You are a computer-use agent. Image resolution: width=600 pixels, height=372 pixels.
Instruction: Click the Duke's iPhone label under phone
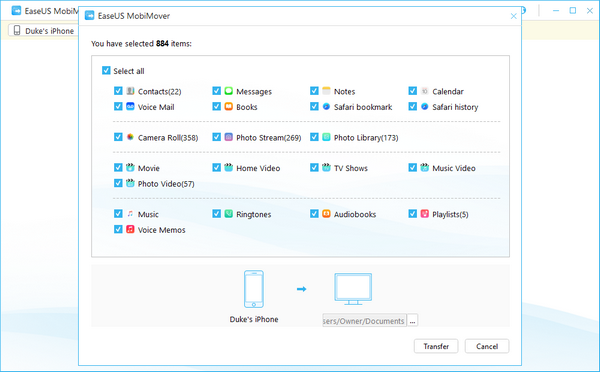tap(254, 319)
